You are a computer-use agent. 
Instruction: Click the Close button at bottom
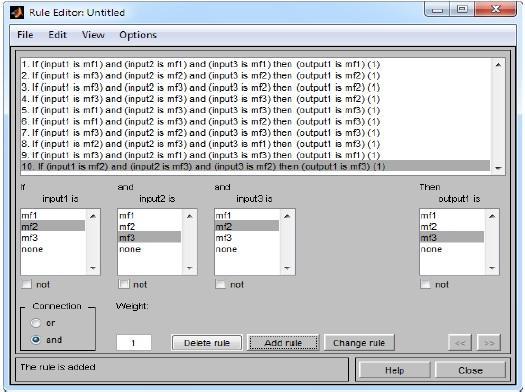(470, 370)
